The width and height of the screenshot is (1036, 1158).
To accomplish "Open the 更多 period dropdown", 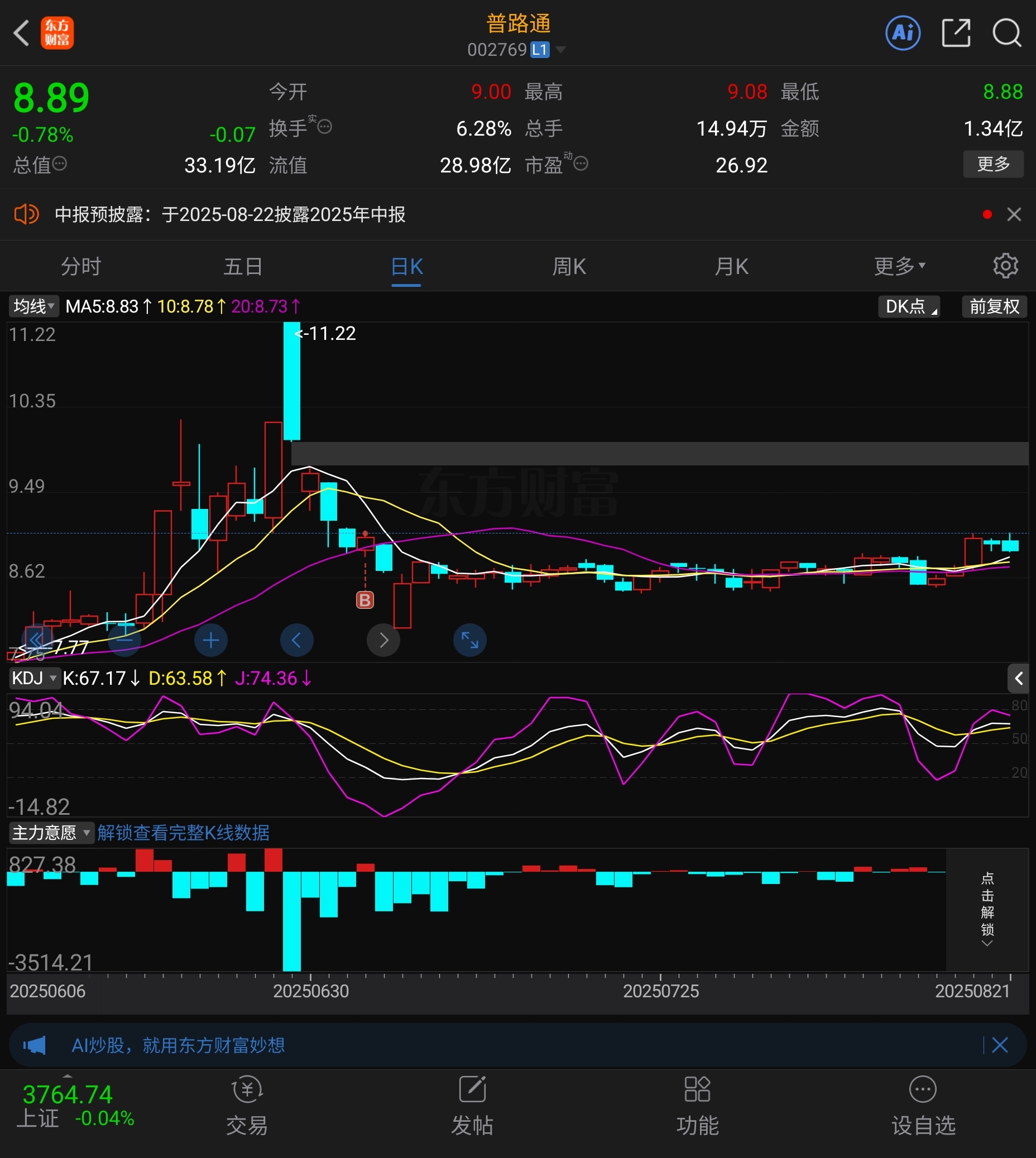I will tap(899, 266).
